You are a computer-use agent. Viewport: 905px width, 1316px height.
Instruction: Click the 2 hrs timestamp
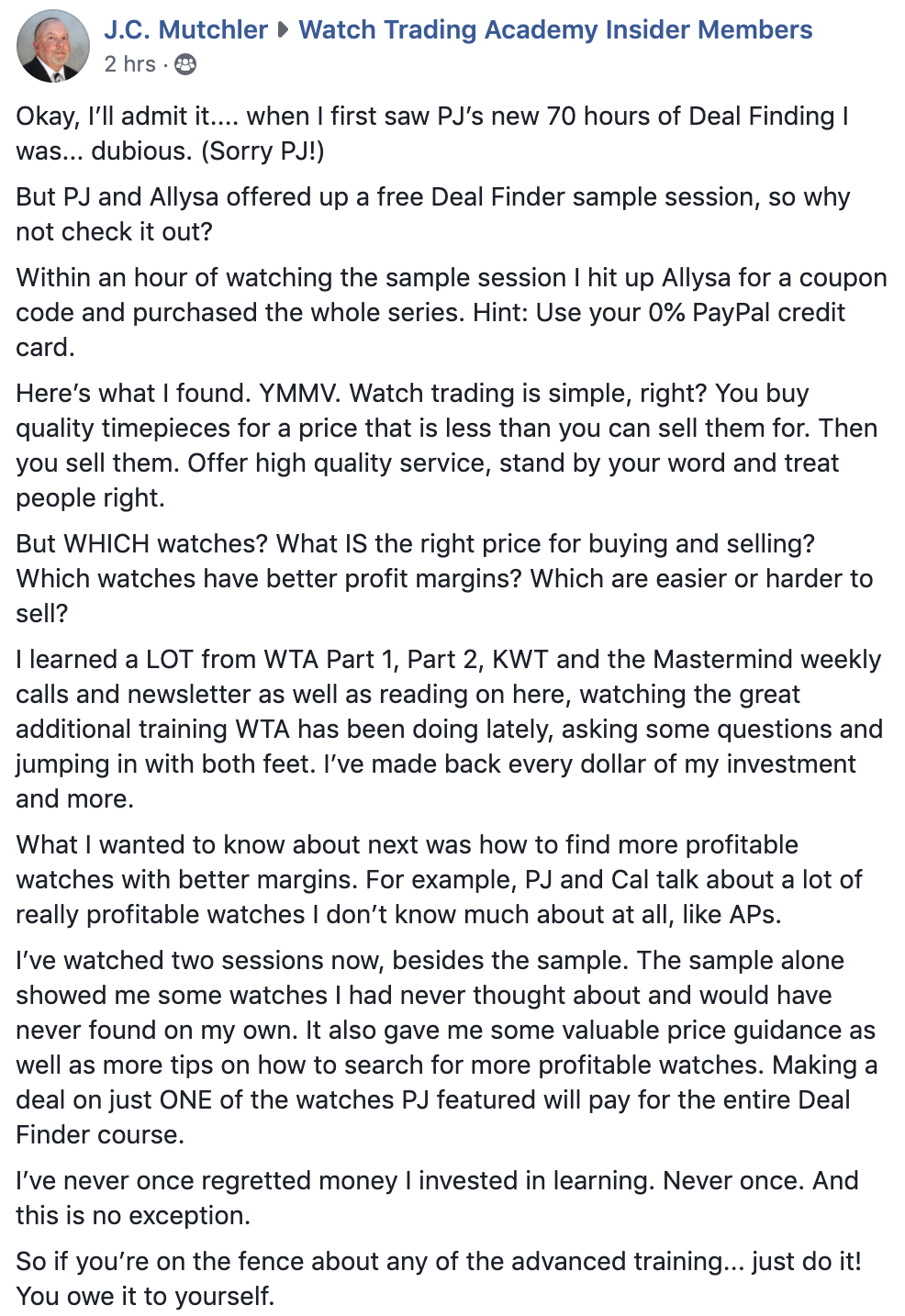129,64
